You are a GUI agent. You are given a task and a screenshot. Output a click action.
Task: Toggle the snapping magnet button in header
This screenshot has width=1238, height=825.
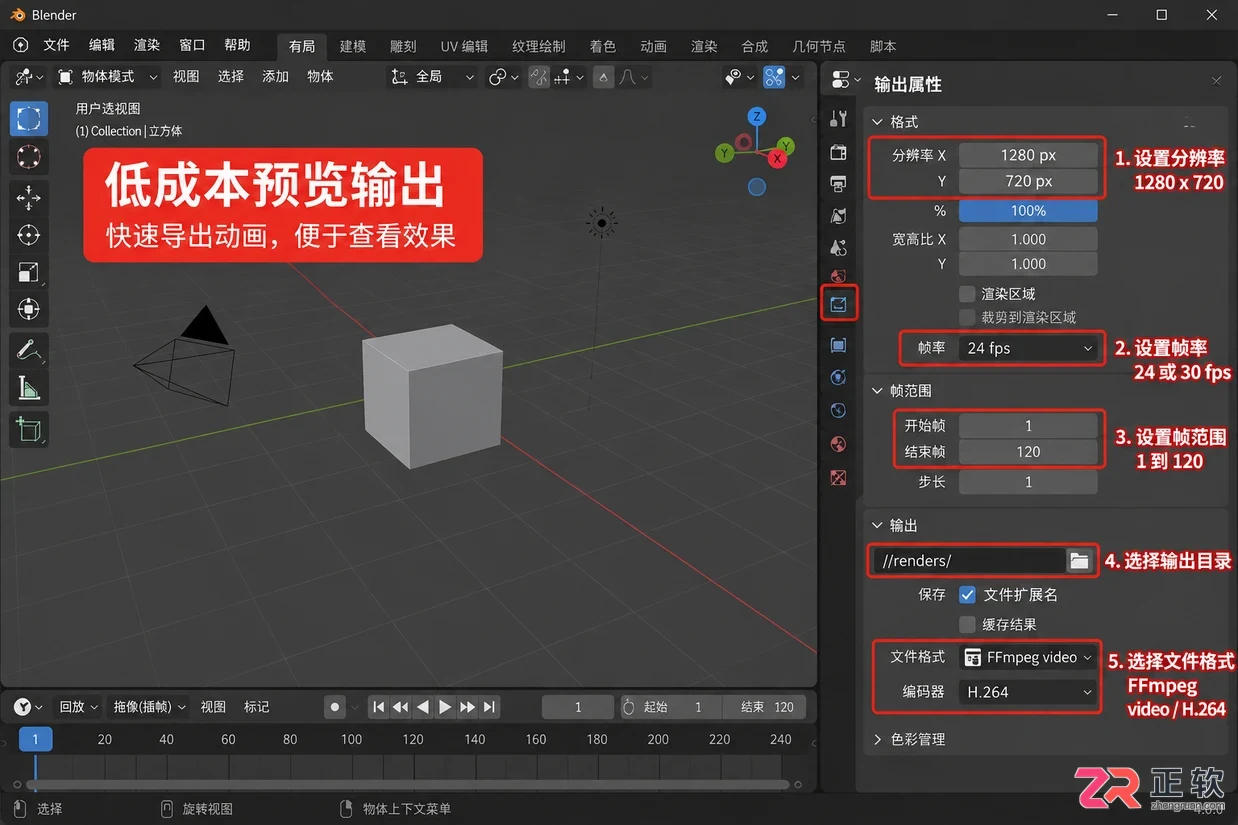click(x=539, y=77)
